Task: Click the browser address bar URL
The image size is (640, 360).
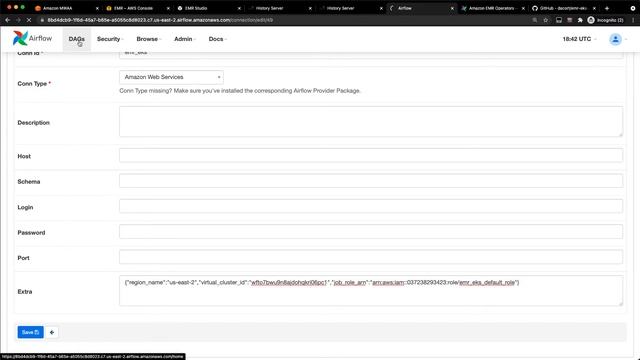Action: click(160, 20)
